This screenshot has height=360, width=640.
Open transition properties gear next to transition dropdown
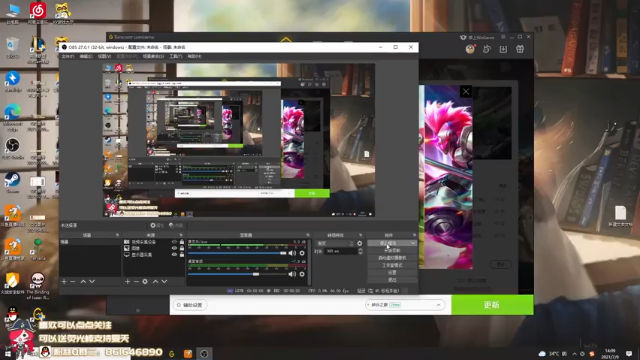pos(360,243)
